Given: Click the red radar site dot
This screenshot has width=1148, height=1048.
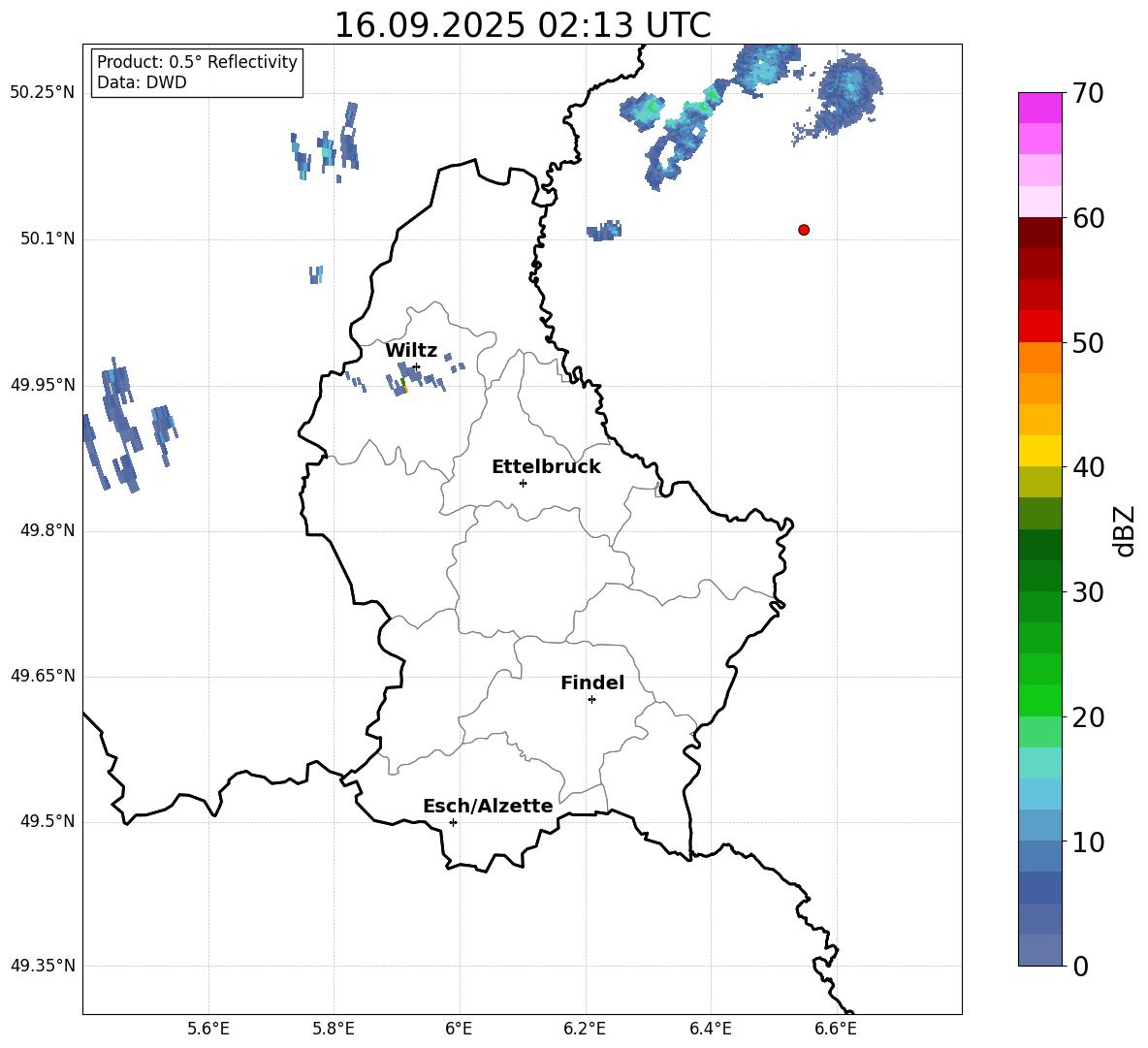Looking at the screenshot, I should coord(804,230).
